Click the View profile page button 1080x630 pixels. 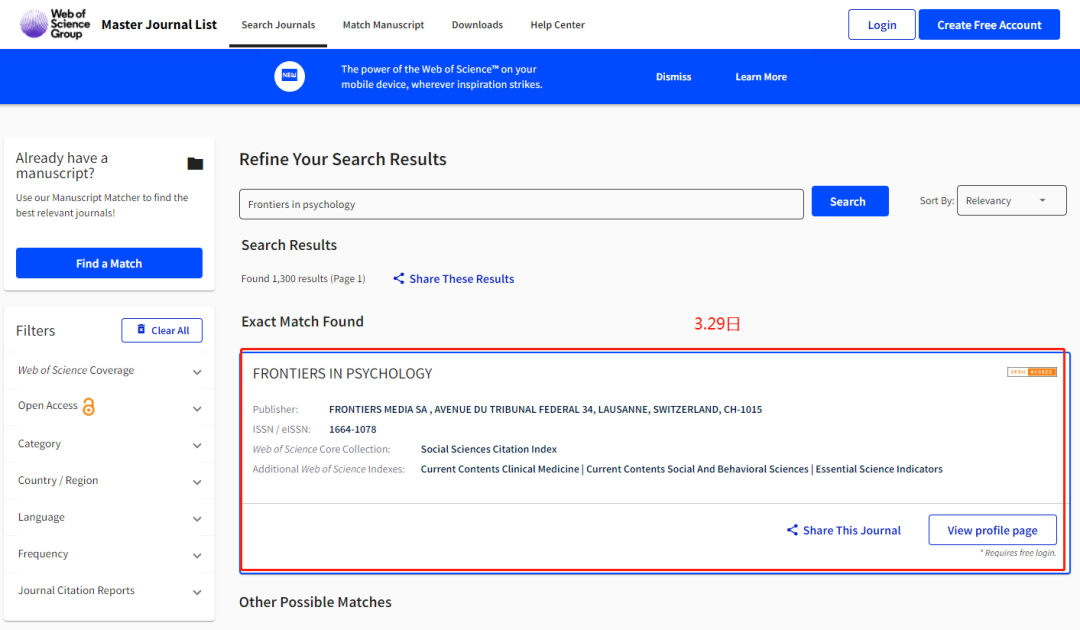[x=992, y=530]
